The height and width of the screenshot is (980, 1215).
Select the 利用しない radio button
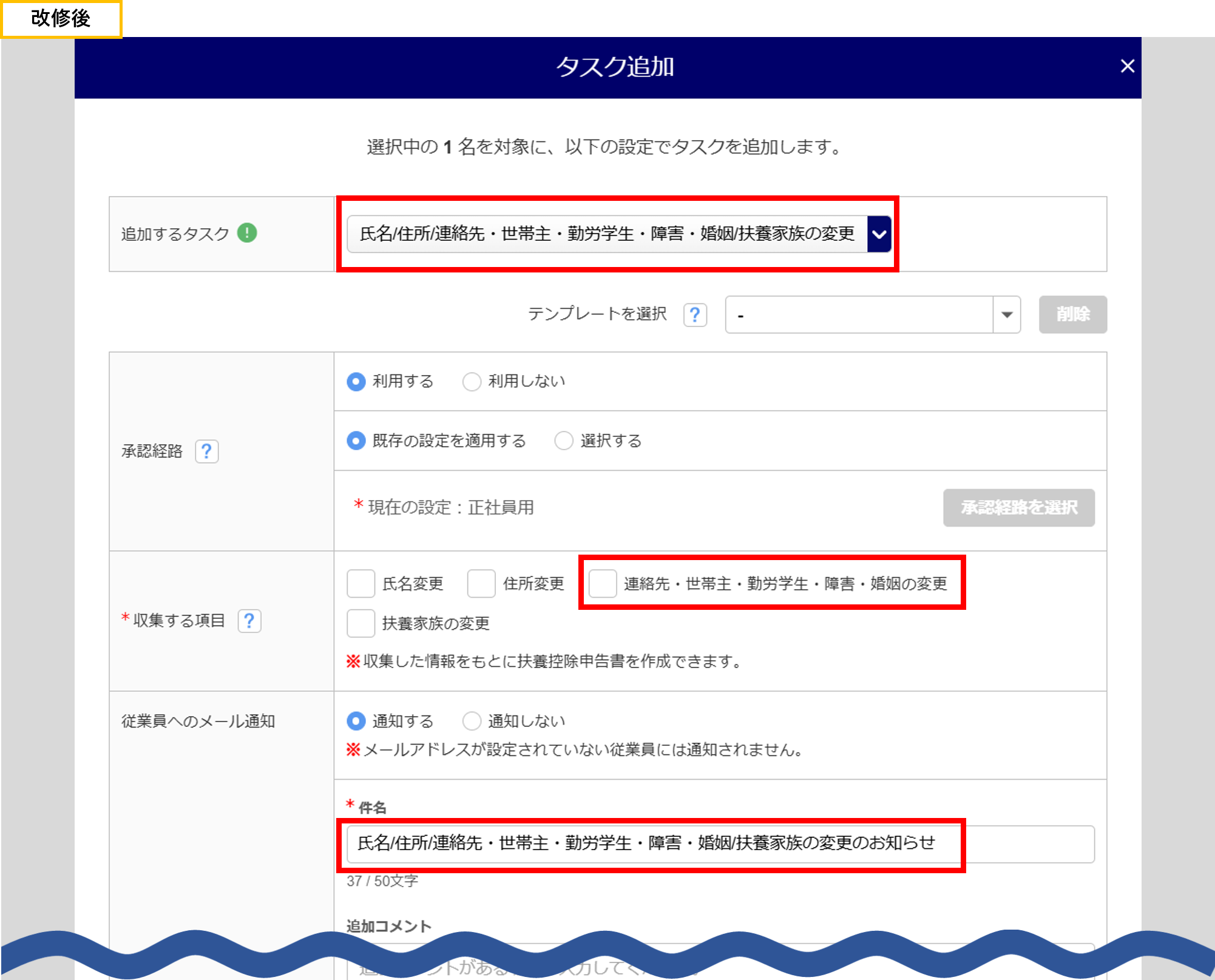[472, 381]
